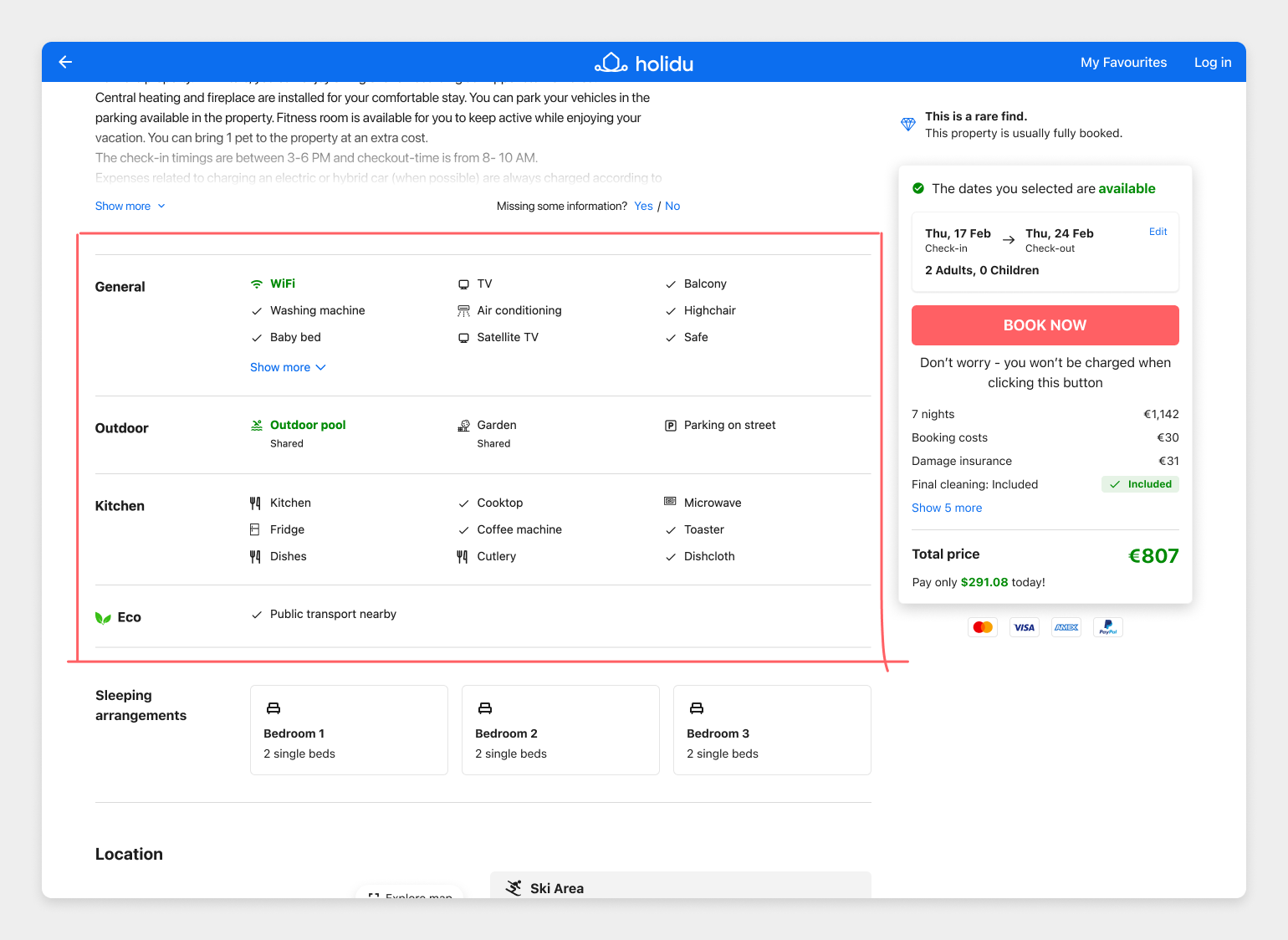Click the Booking costs row
This screenshot has height=940, width=1288.
click(1045, 438)
